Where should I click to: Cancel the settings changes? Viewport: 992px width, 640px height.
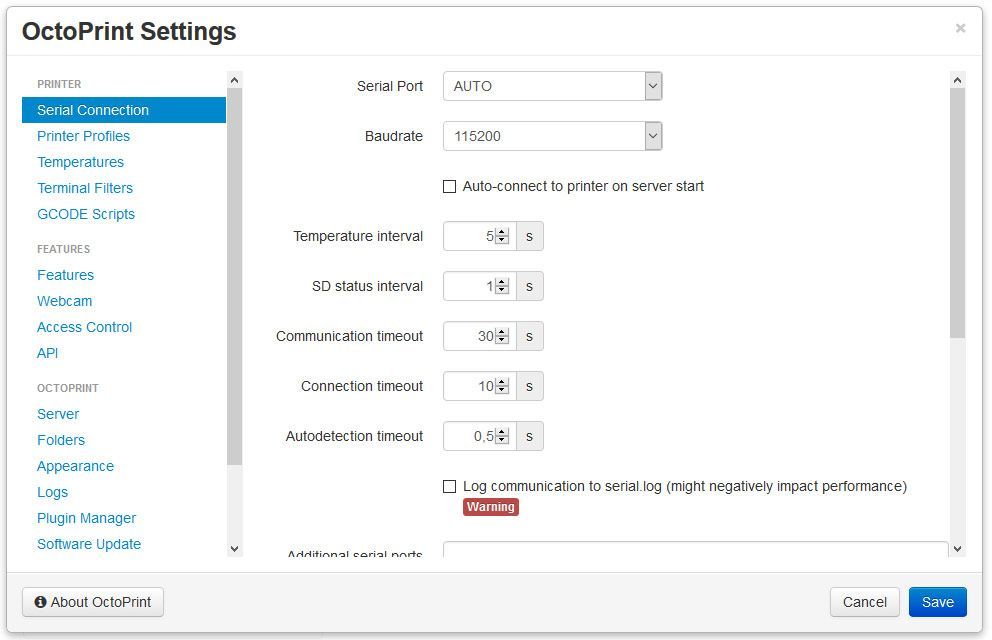pos(864,602)
